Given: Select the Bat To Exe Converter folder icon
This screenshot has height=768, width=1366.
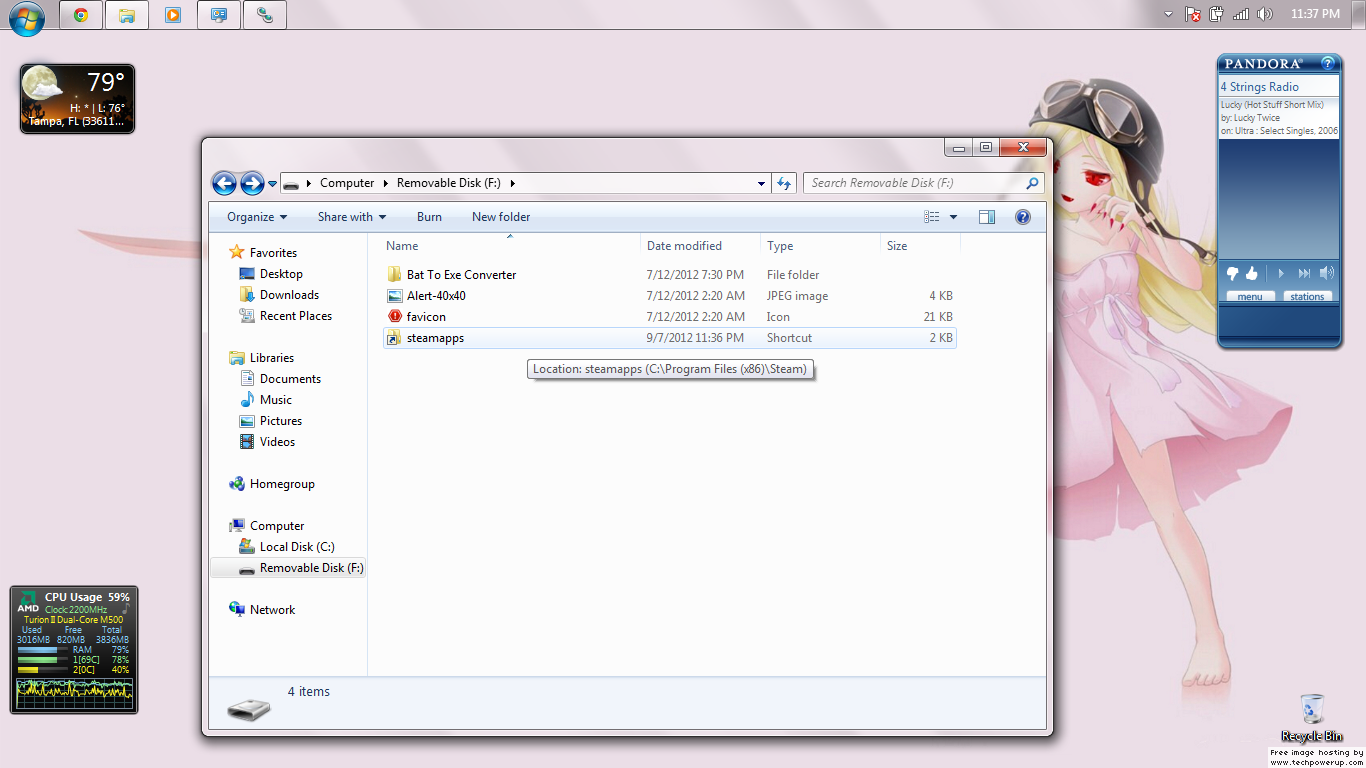Looking at the screenshot, I should [x=394, y=275].
